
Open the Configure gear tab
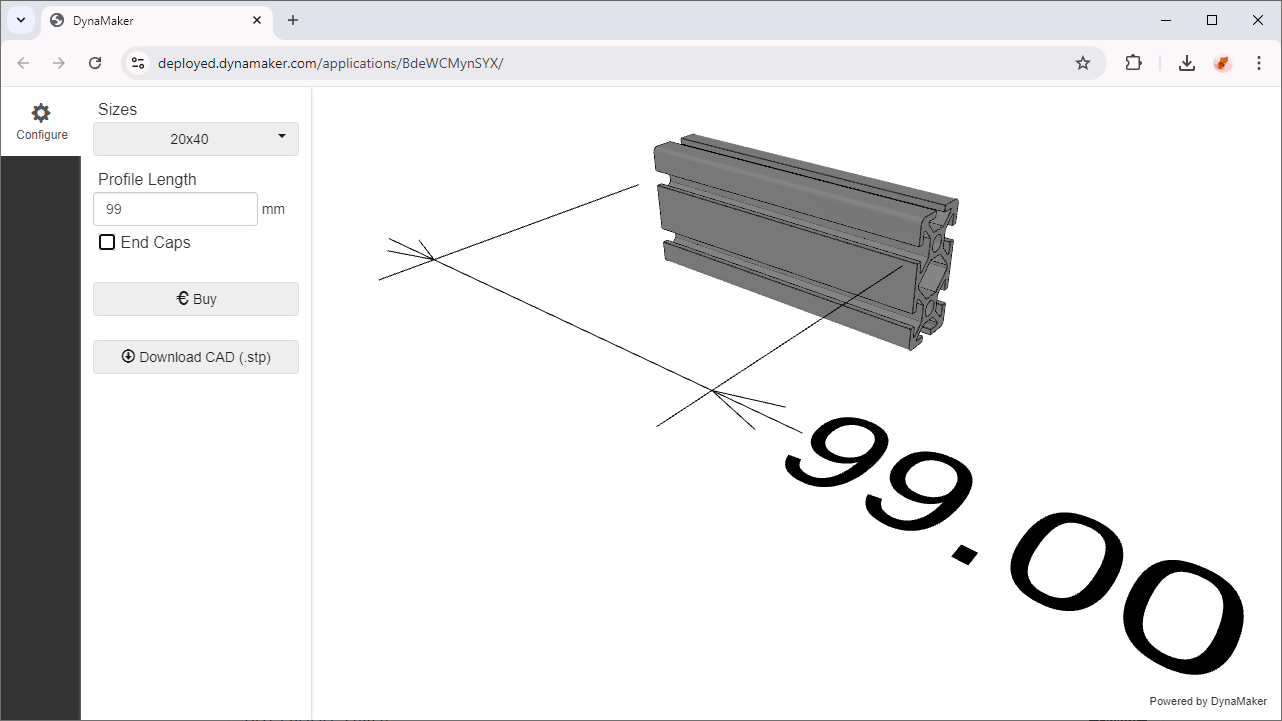click(x=41, y=122)
